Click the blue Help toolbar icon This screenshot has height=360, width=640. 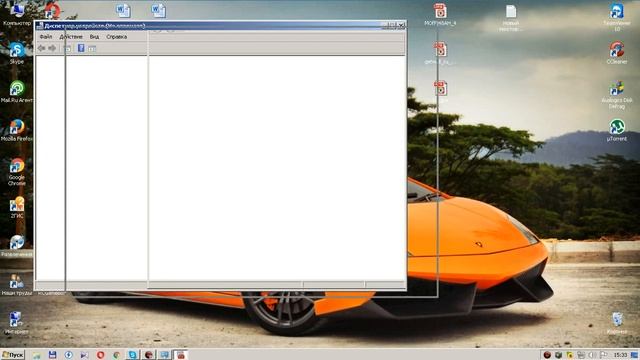[81, 48]
